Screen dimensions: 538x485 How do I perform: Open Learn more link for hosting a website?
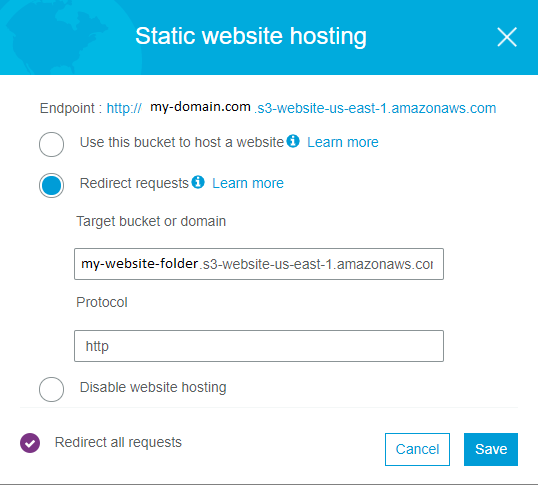tap(342, 142)
